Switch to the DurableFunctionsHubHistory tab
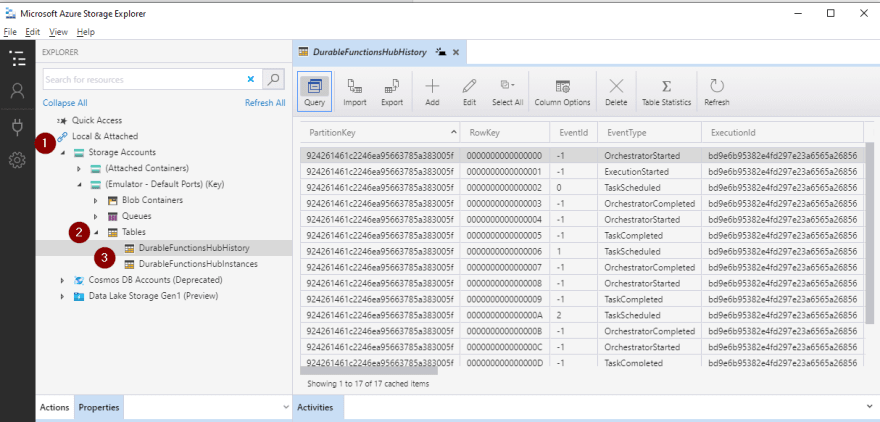The height and width of the screenshot is (422, 880). (370, 52)
